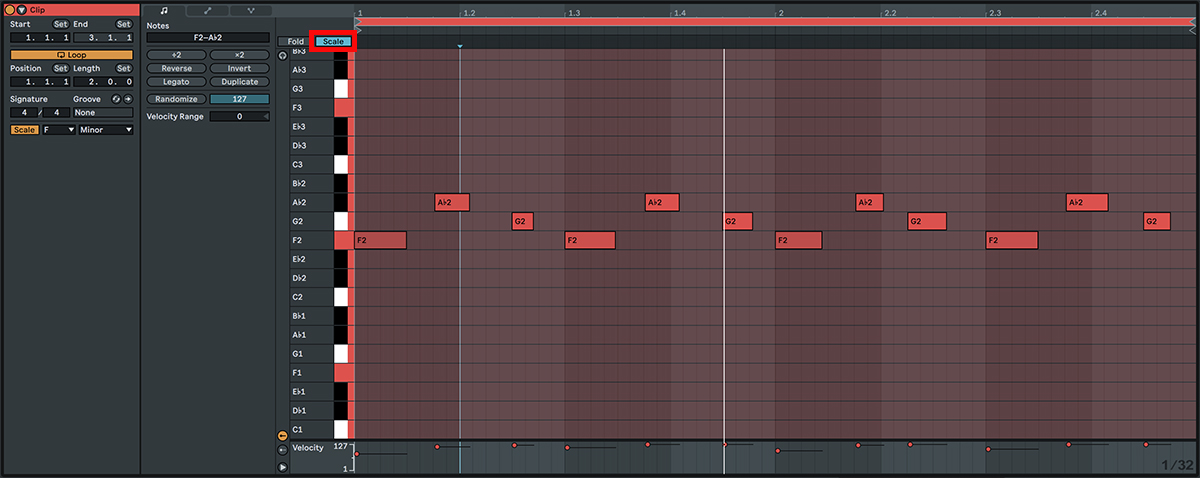Screen dimensions: 1200x478
Task: Click the Invert button
Action: tap(239, 68)
